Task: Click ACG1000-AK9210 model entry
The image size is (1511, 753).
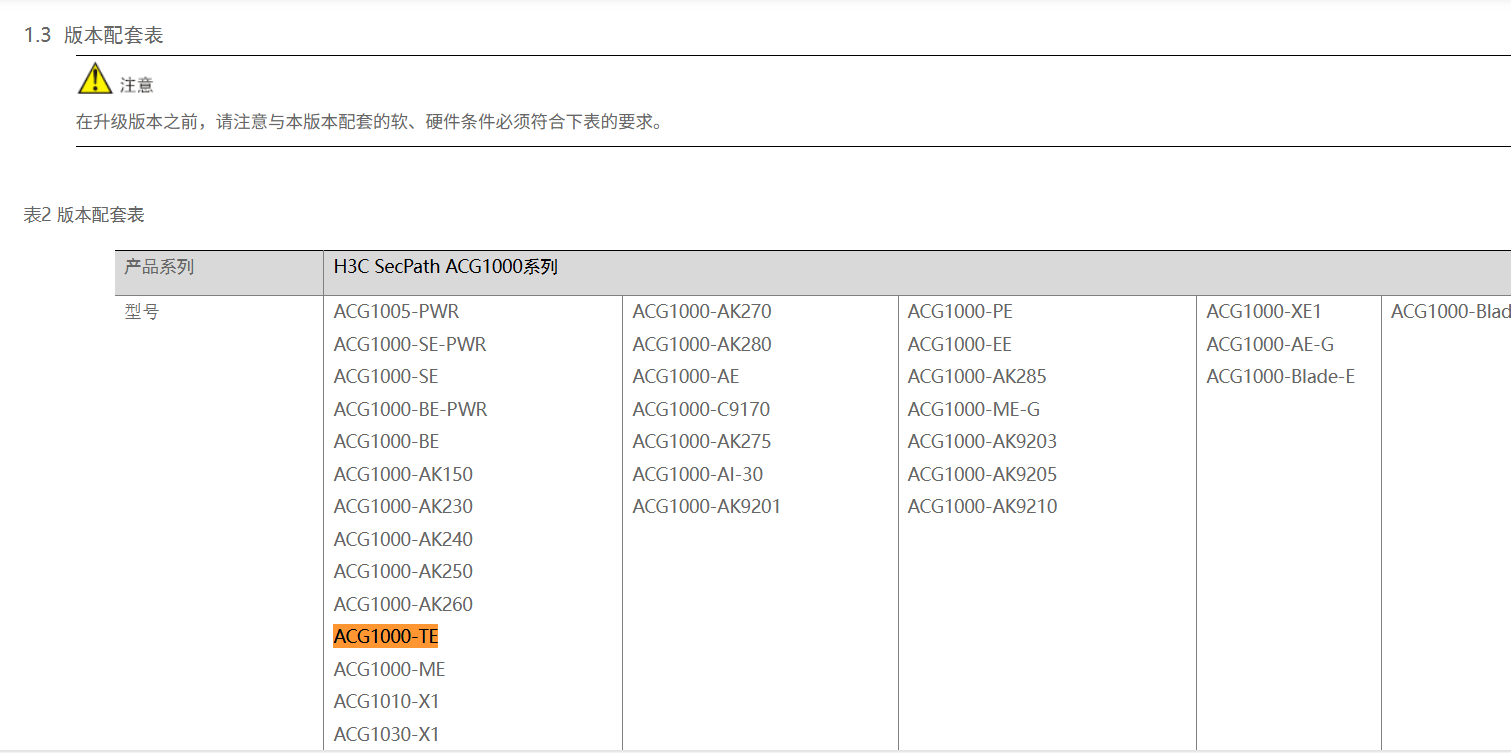Action: coord(982,506)
